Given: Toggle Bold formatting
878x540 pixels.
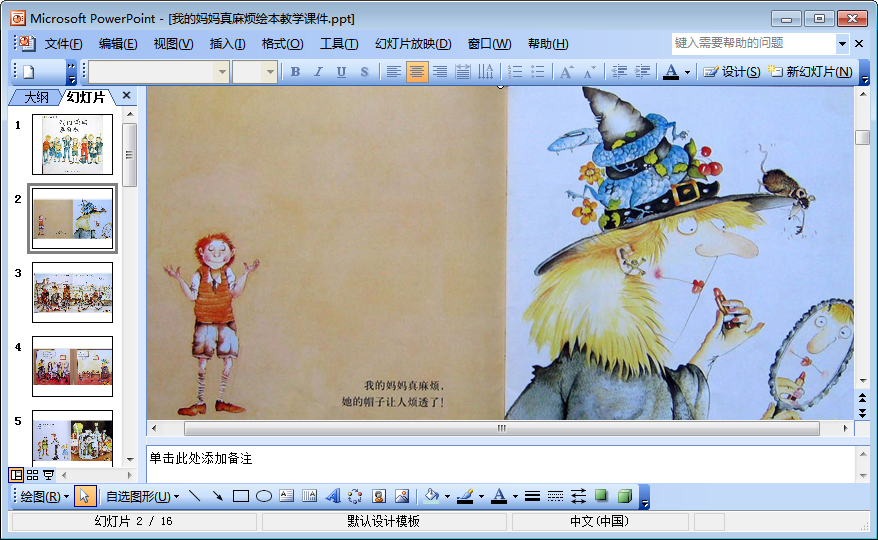Looking at the screenshot, I should [x=295, y=72].
